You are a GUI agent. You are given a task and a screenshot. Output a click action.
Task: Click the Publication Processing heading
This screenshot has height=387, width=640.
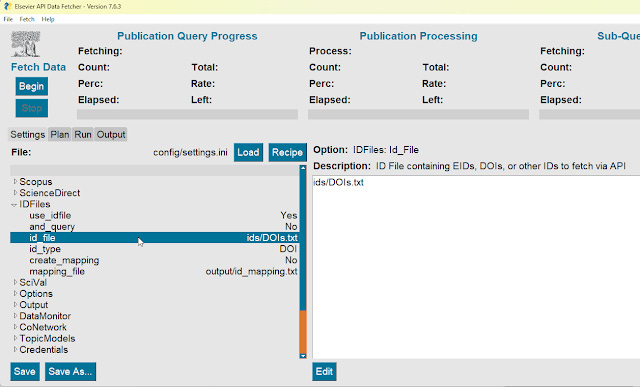click(418, 36)
